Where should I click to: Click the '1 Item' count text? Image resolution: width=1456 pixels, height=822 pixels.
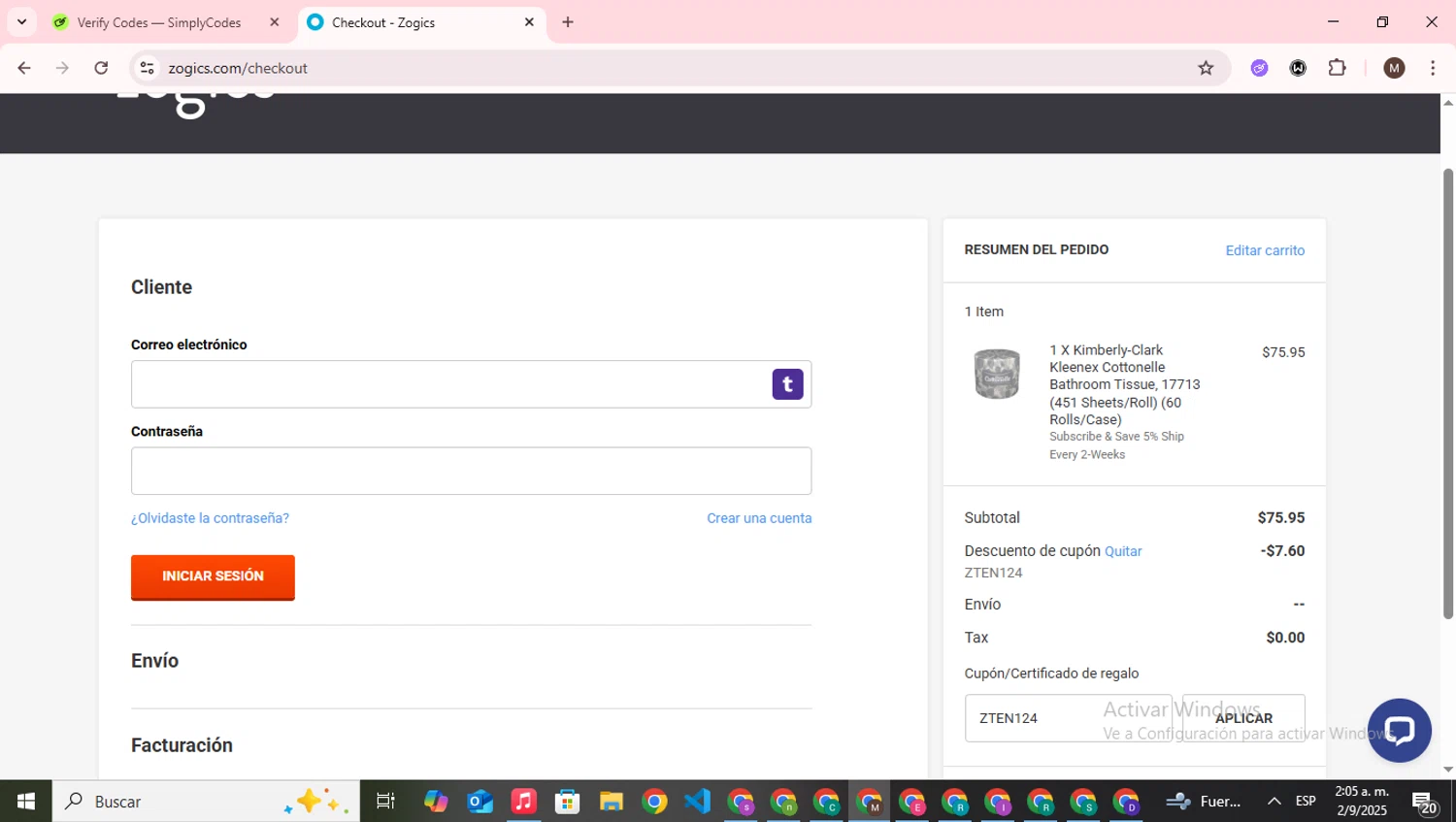pos(983,312)
